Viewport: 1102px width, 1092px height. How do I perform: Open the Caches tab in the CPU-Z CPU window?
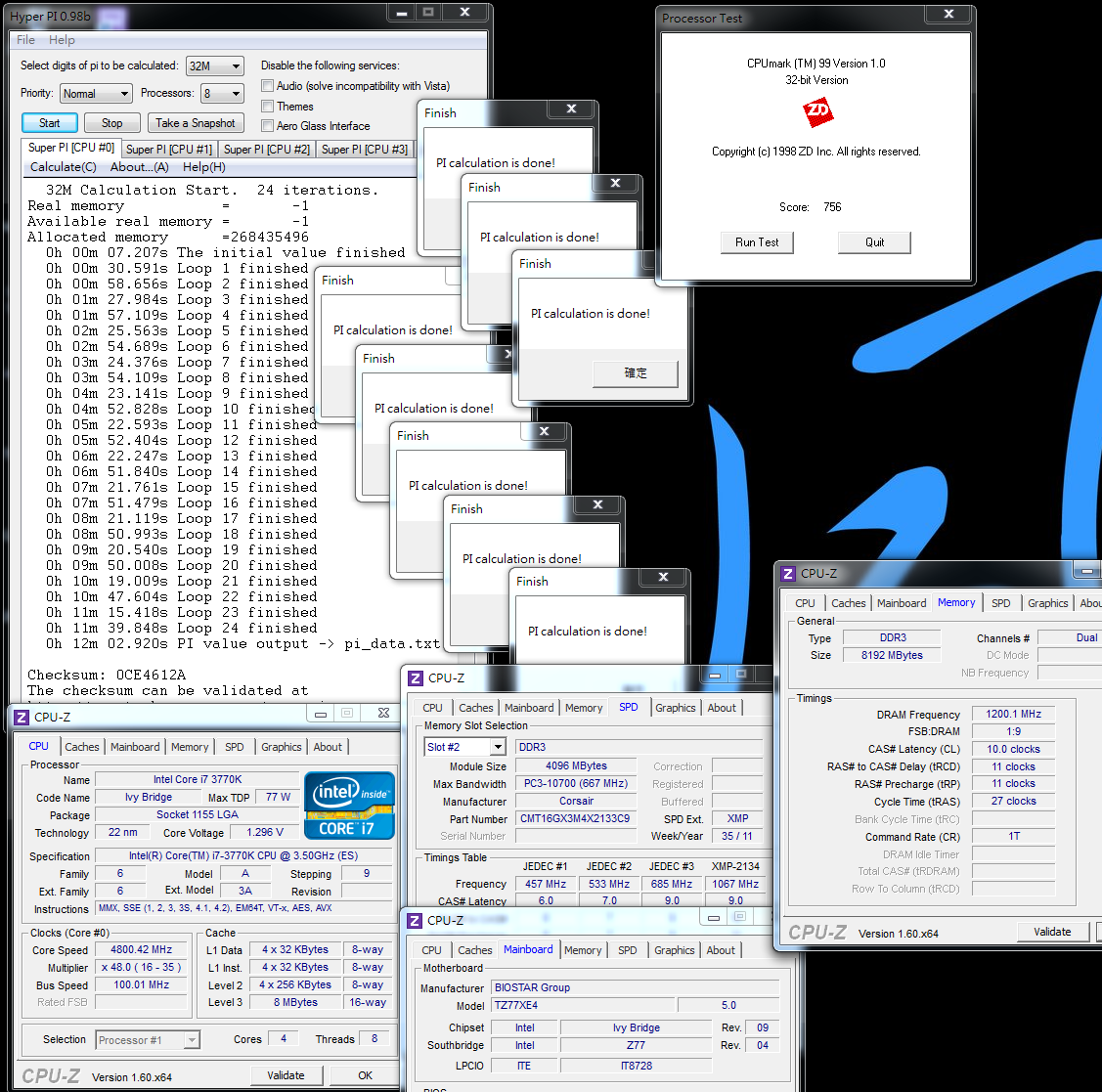[x=82, y=747]
